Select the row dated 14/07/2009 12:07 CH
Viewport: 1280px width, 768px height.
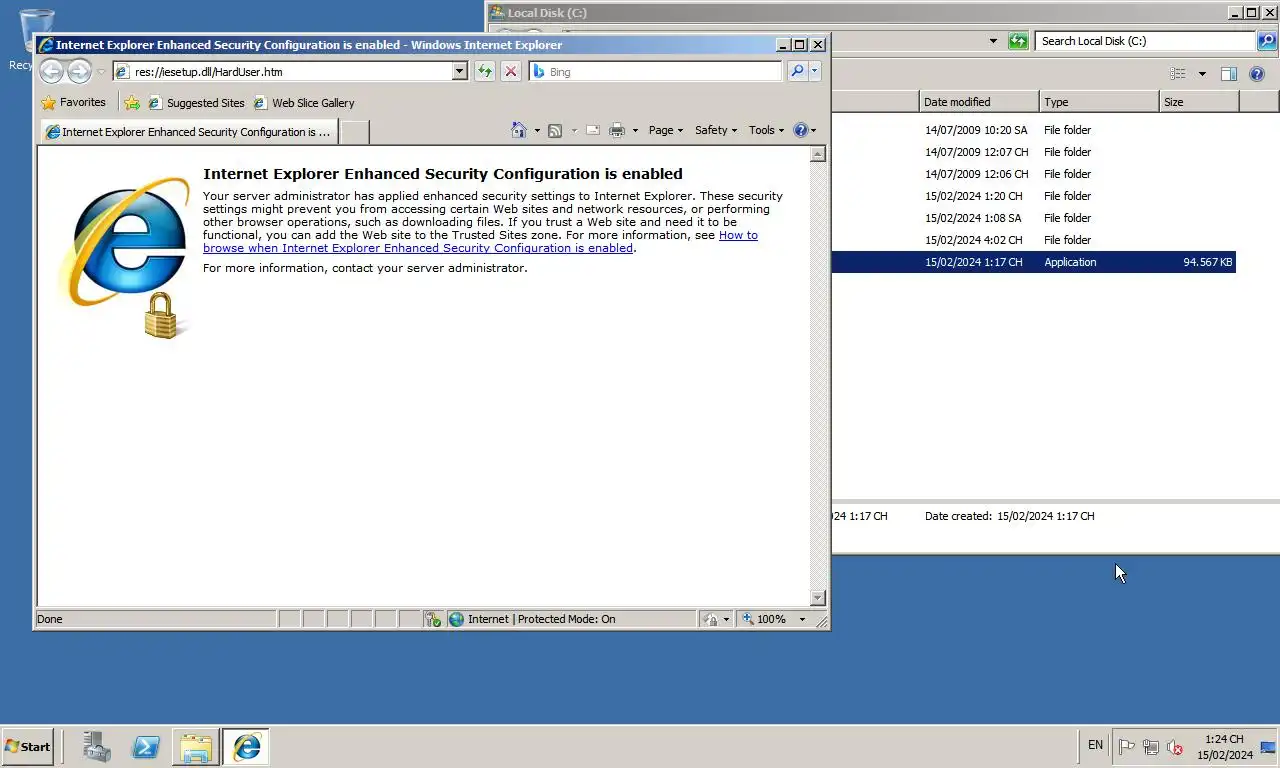(x=1034, y=152)
